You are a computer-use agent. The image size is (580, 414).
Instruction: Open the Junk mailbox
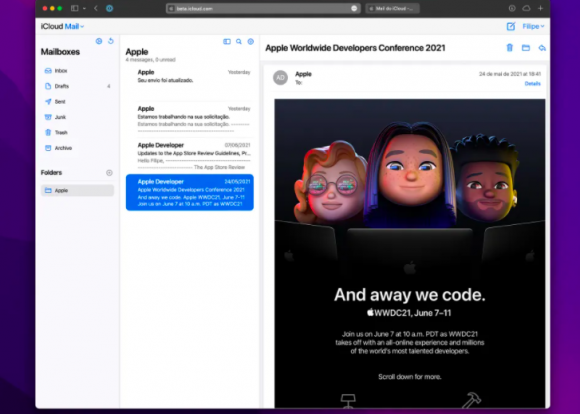(x=77, y=117)
